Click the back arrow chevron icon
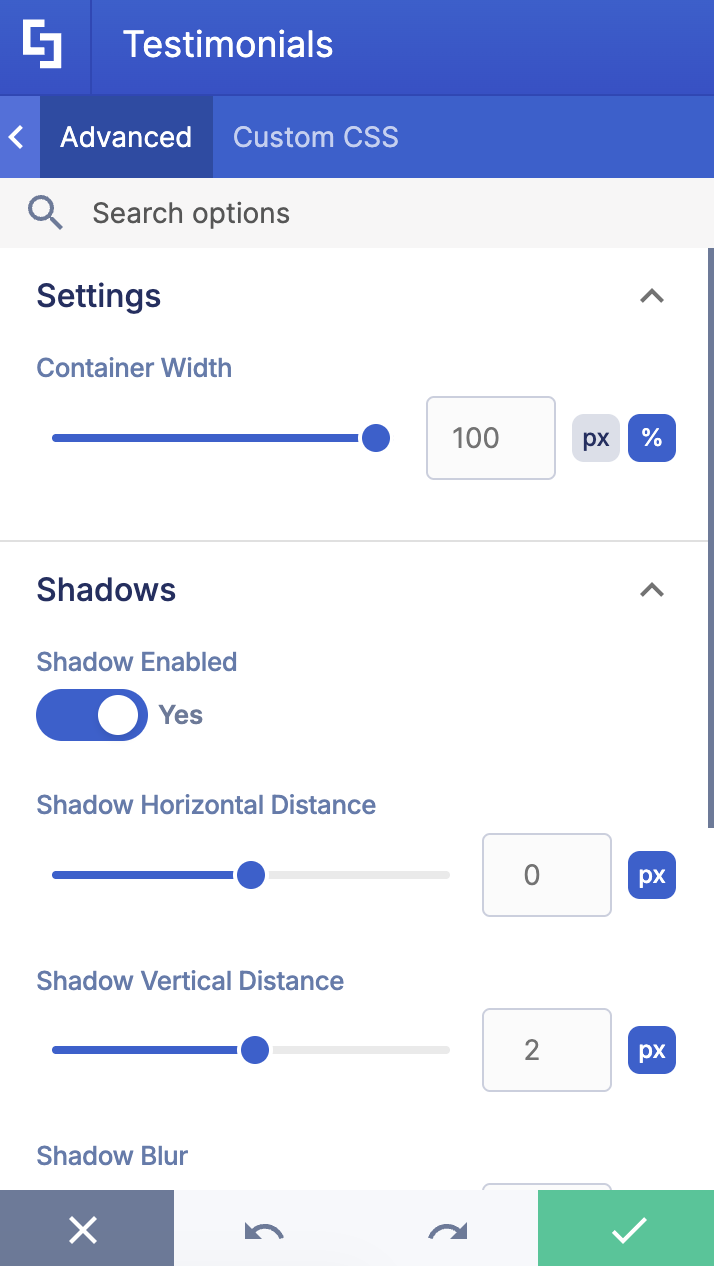This screenshot has width=714, height=1266. (x=15, y=136)
